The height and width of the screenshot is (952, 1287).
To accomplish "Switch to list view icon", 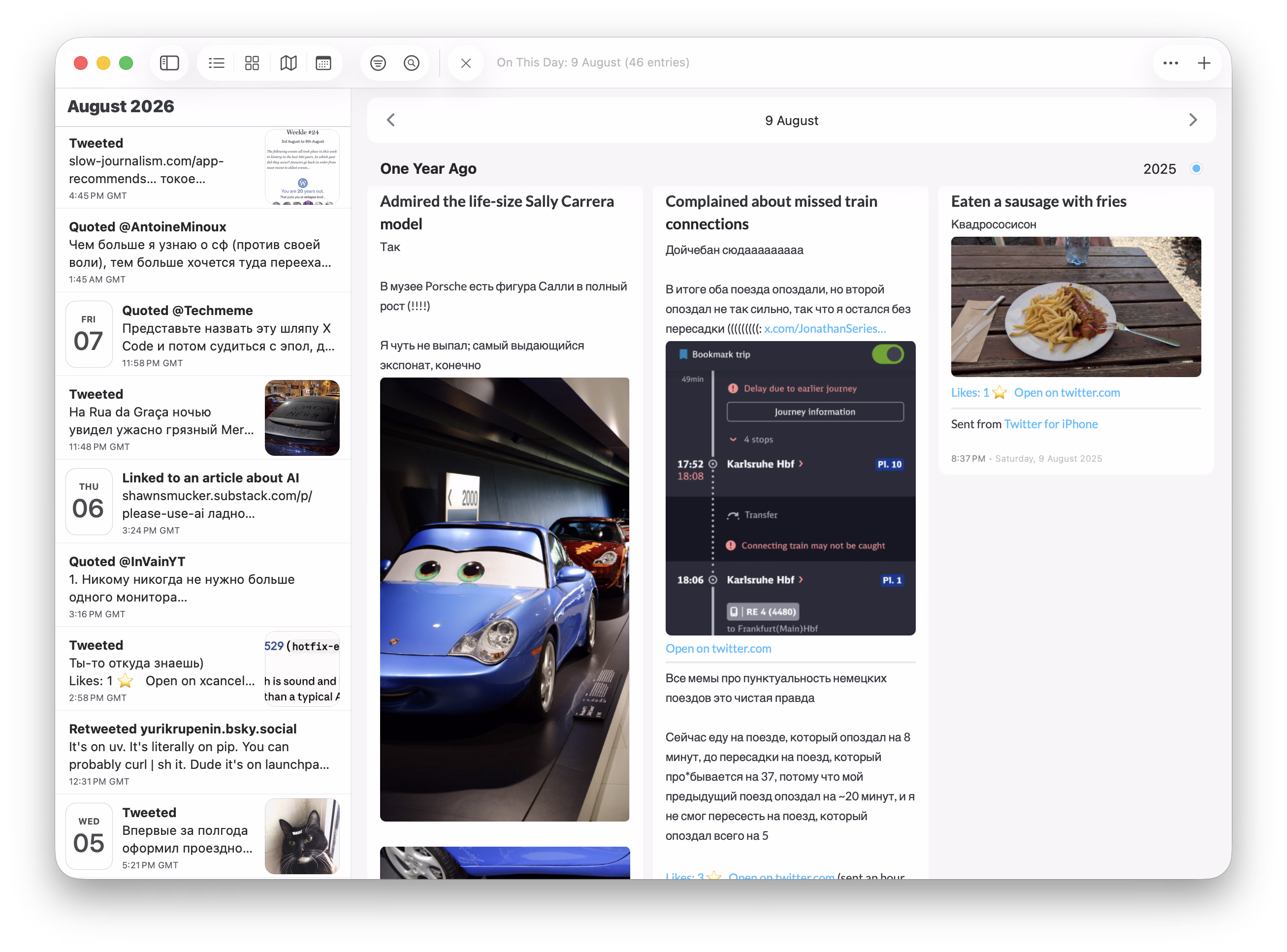I will click(x=216, y=63).
